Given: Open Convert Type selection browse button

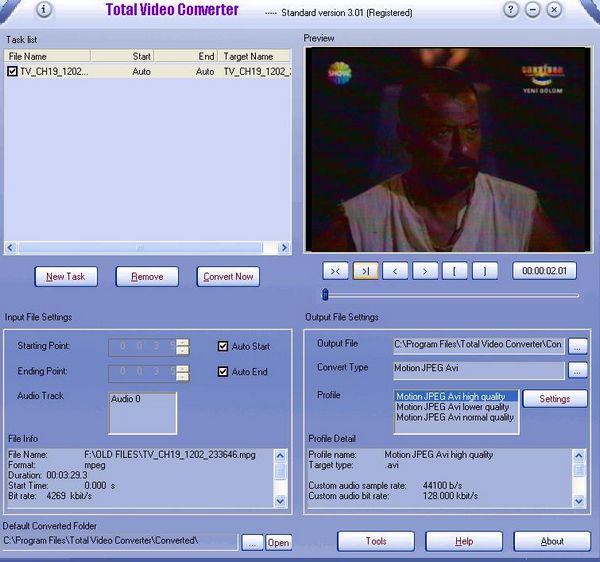Looking at the screenshot, I should tap(579, 370).
